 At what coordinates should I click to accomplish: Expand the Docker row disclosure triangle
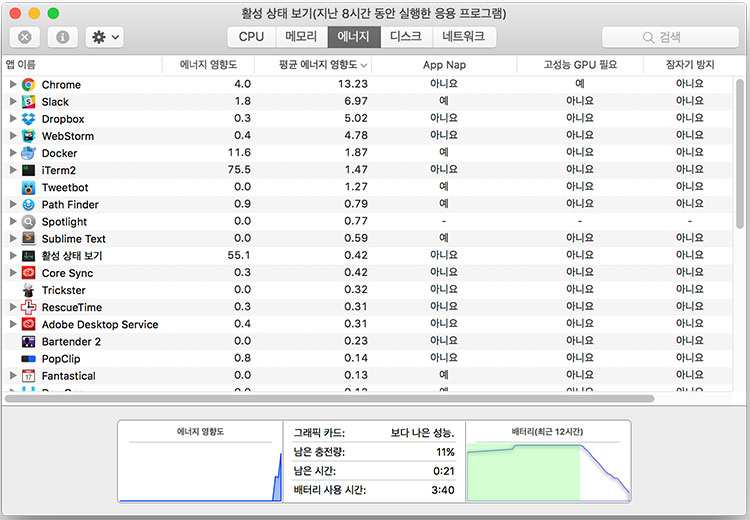pyautogui.click(x=13, y=153)
